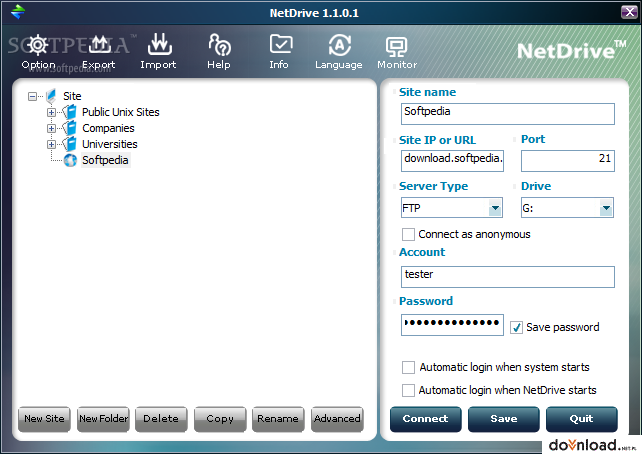The image size is (642, 454).
Task: Expand the Public Unix Sites folder
Action: point(51,112)
